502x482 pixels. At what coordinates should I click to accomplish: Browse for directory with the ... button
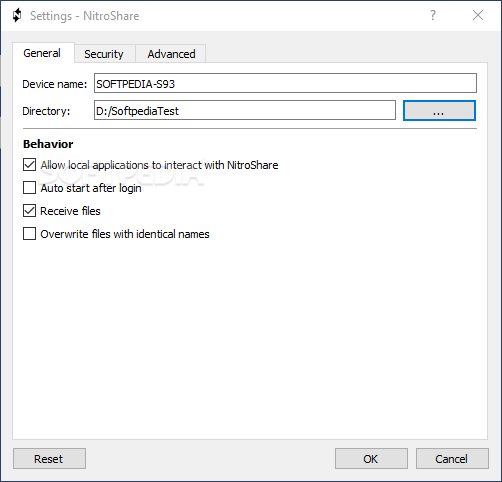[439, 111]
